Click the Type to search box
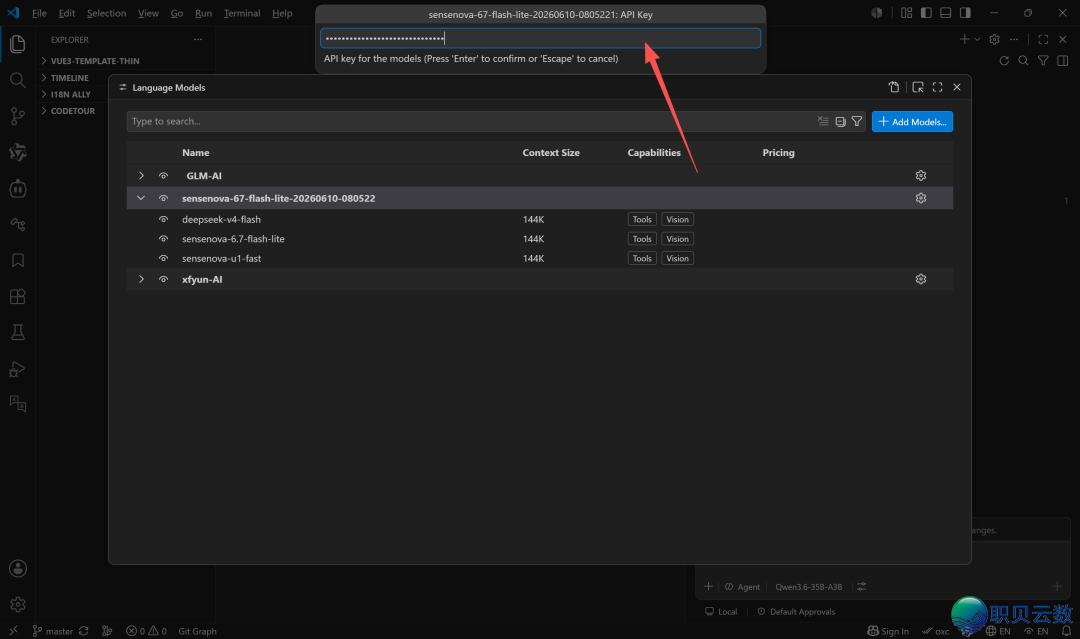This screenshot has height=639, width=1080. tap(468, 121)
